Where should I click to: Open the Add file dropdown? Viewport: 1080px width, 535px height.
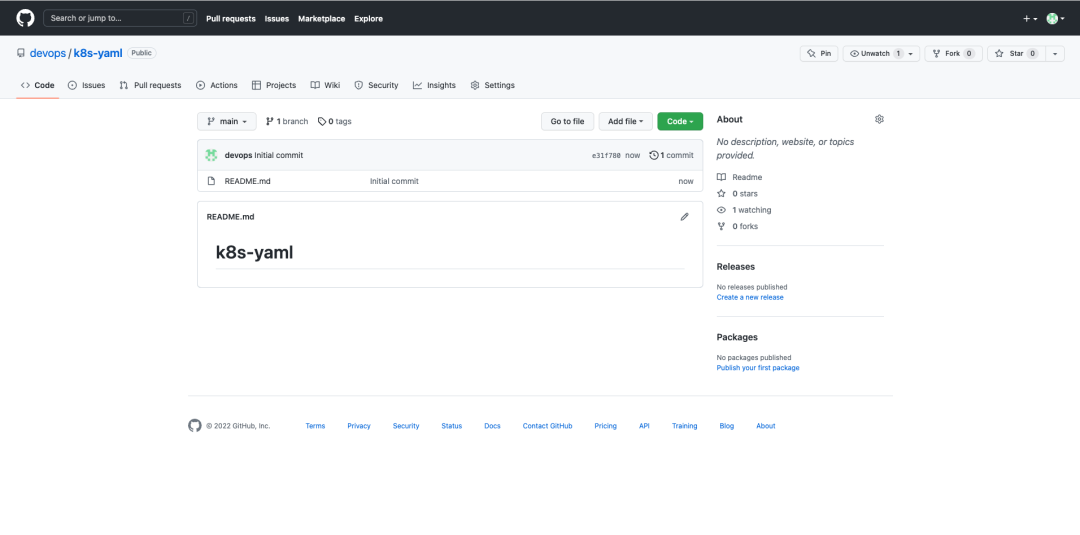(x=625, y=121)
